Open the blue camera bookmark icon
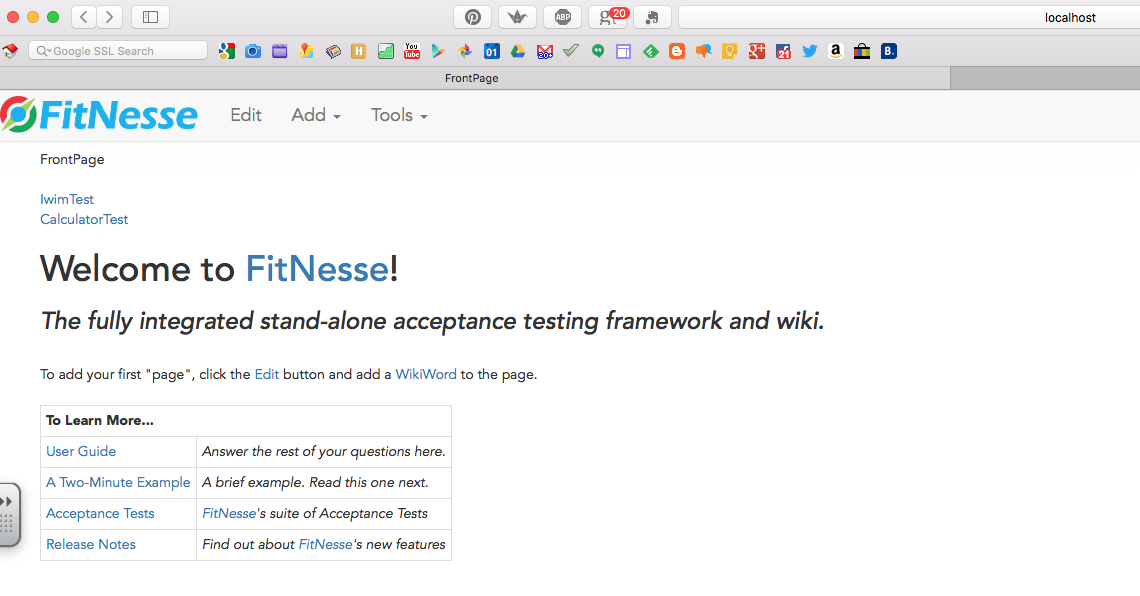The height and width of the screenshot is (596, 1140). (253, 51)
